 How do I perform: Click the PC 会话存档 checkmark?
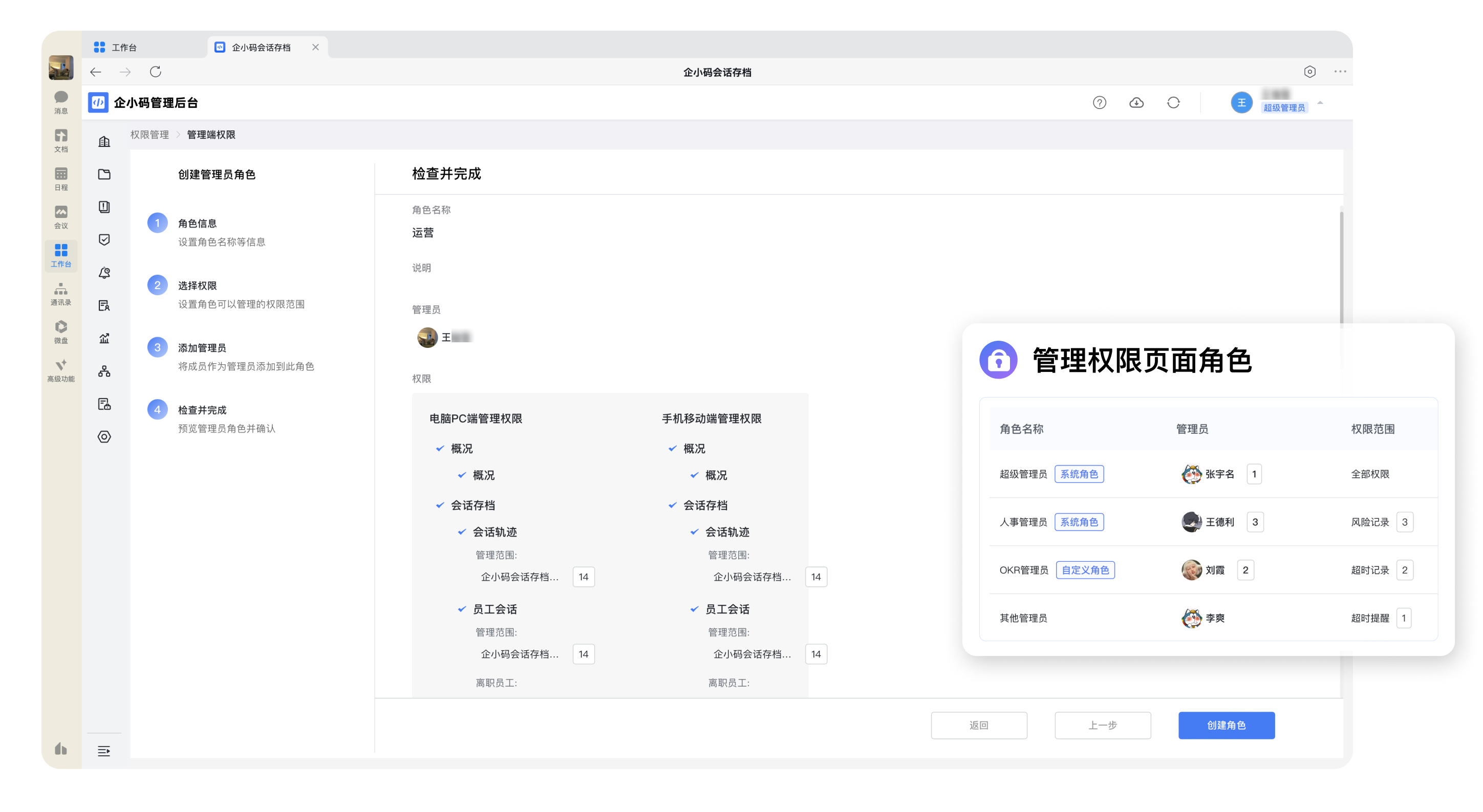(440, 506)
